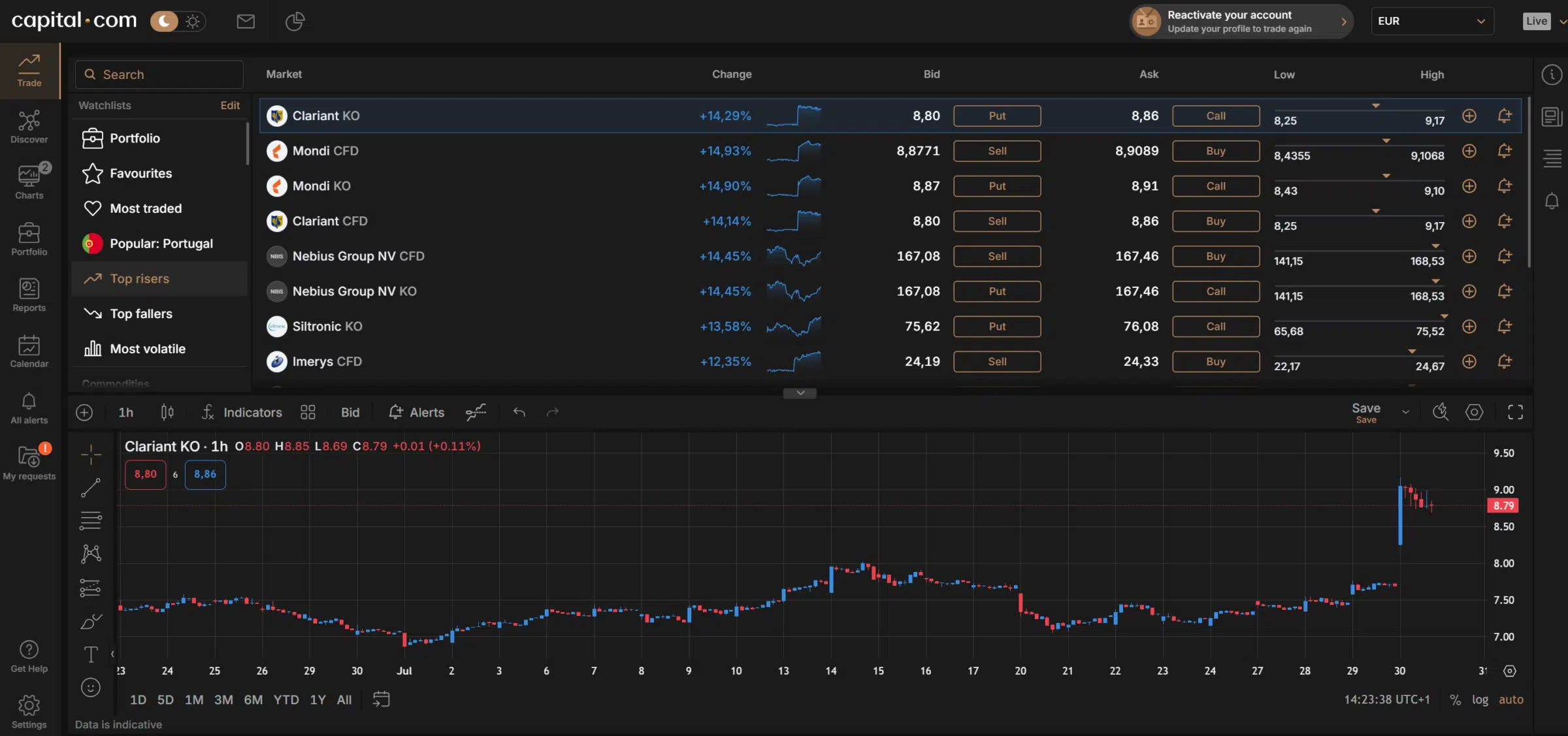
Task: Select the Most volatile watchlist
Action: click(159, 349)
